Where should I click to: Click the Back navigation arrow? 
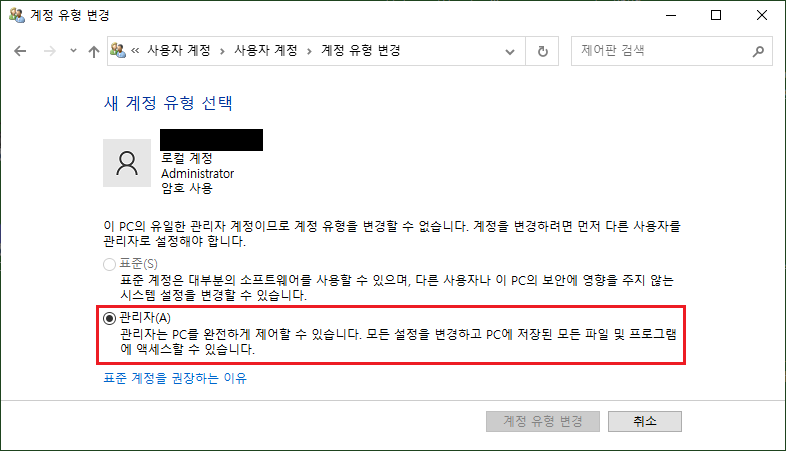20,51
